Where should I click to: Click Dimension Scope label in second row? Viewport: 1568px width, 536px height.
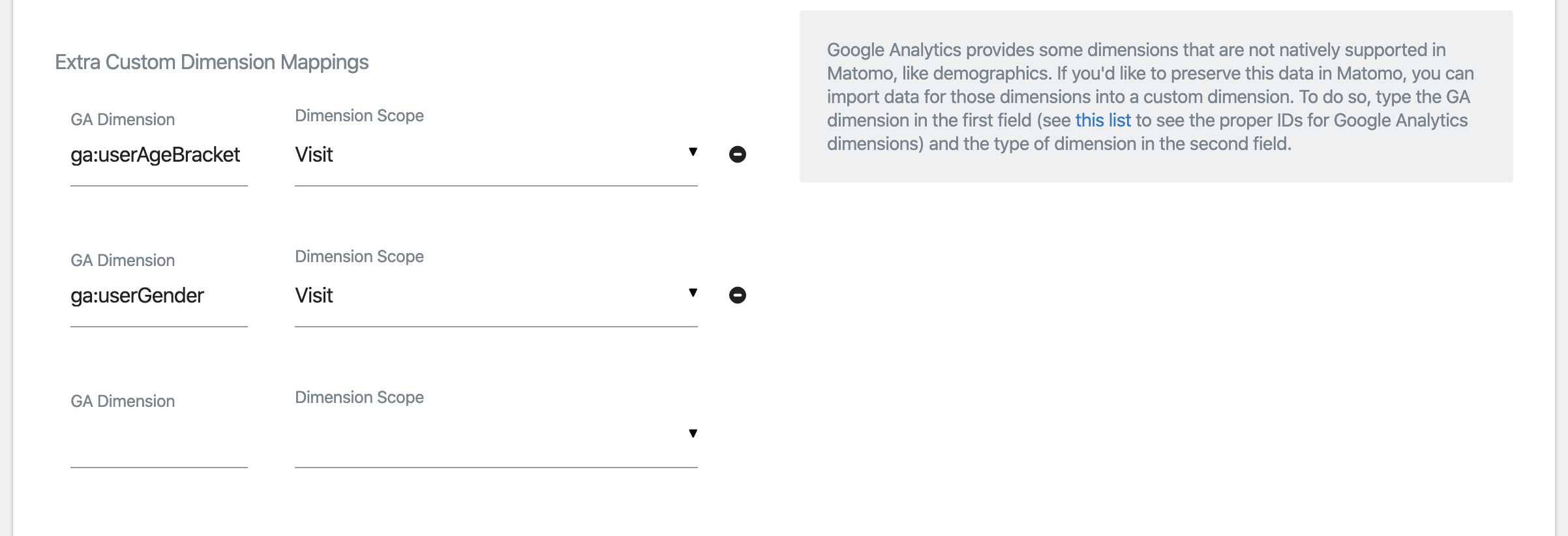(x=359, y=257)
